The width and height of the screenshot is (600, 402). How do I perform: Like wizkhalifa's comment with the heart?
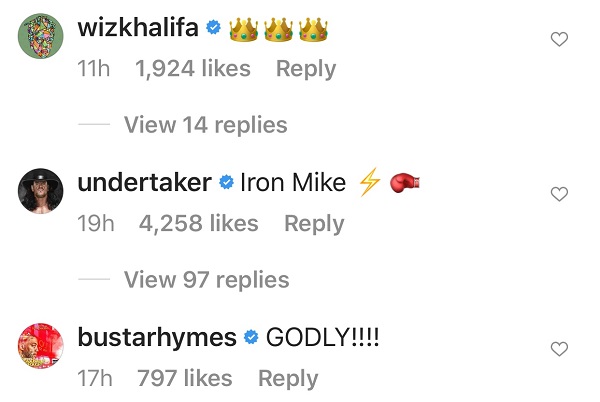(560, 40)
